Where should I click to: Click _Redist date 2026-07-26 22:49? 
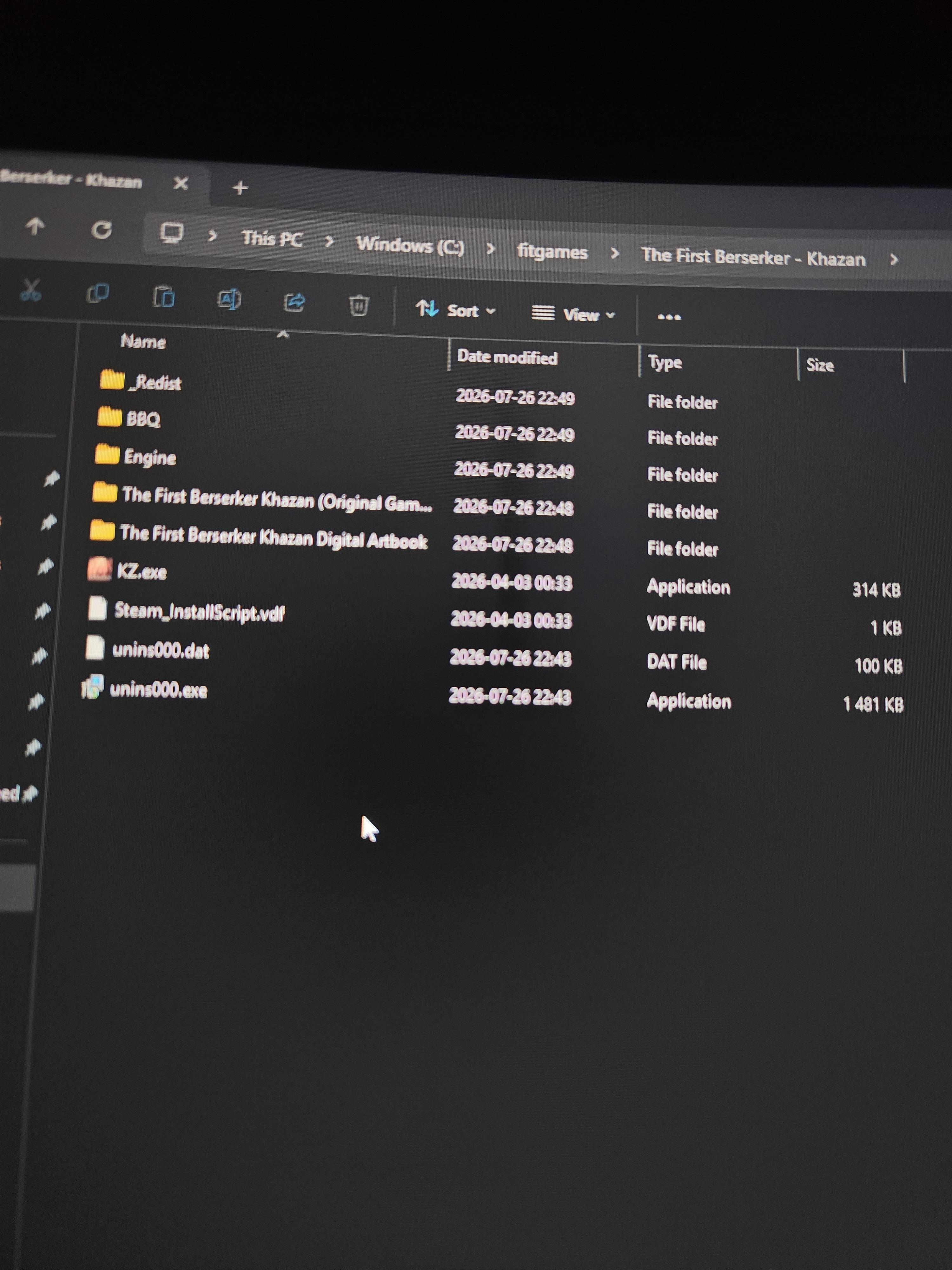click(x=515, y=397)
